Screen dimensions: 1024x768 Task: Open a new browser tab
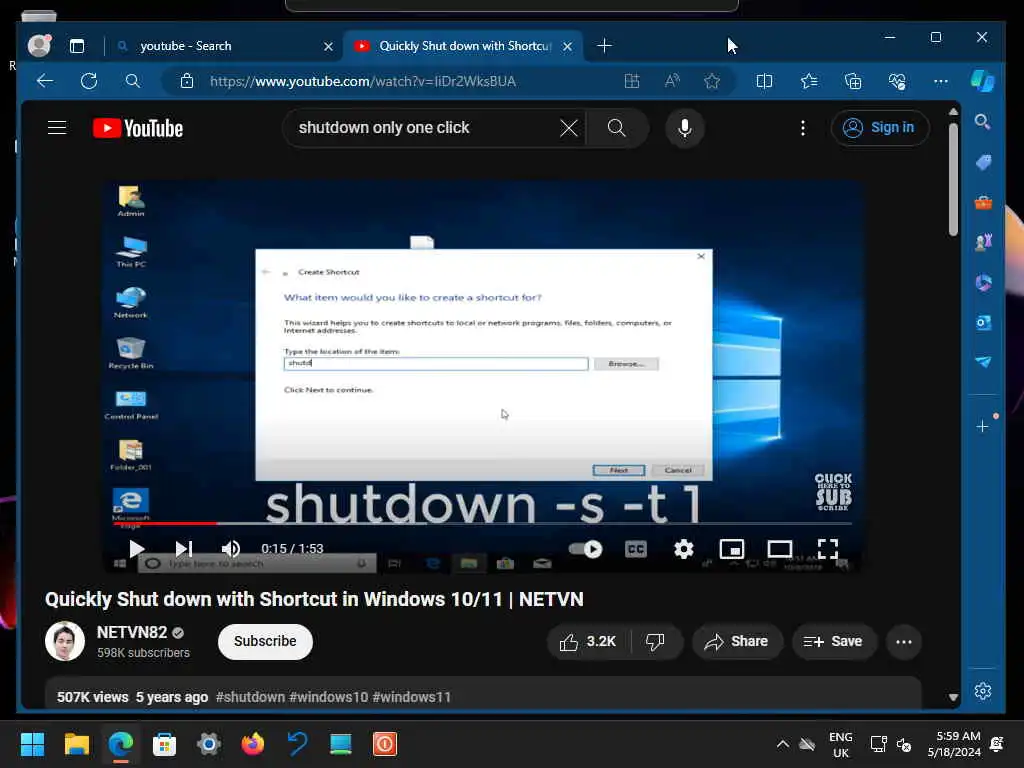[x=605, y=46]
